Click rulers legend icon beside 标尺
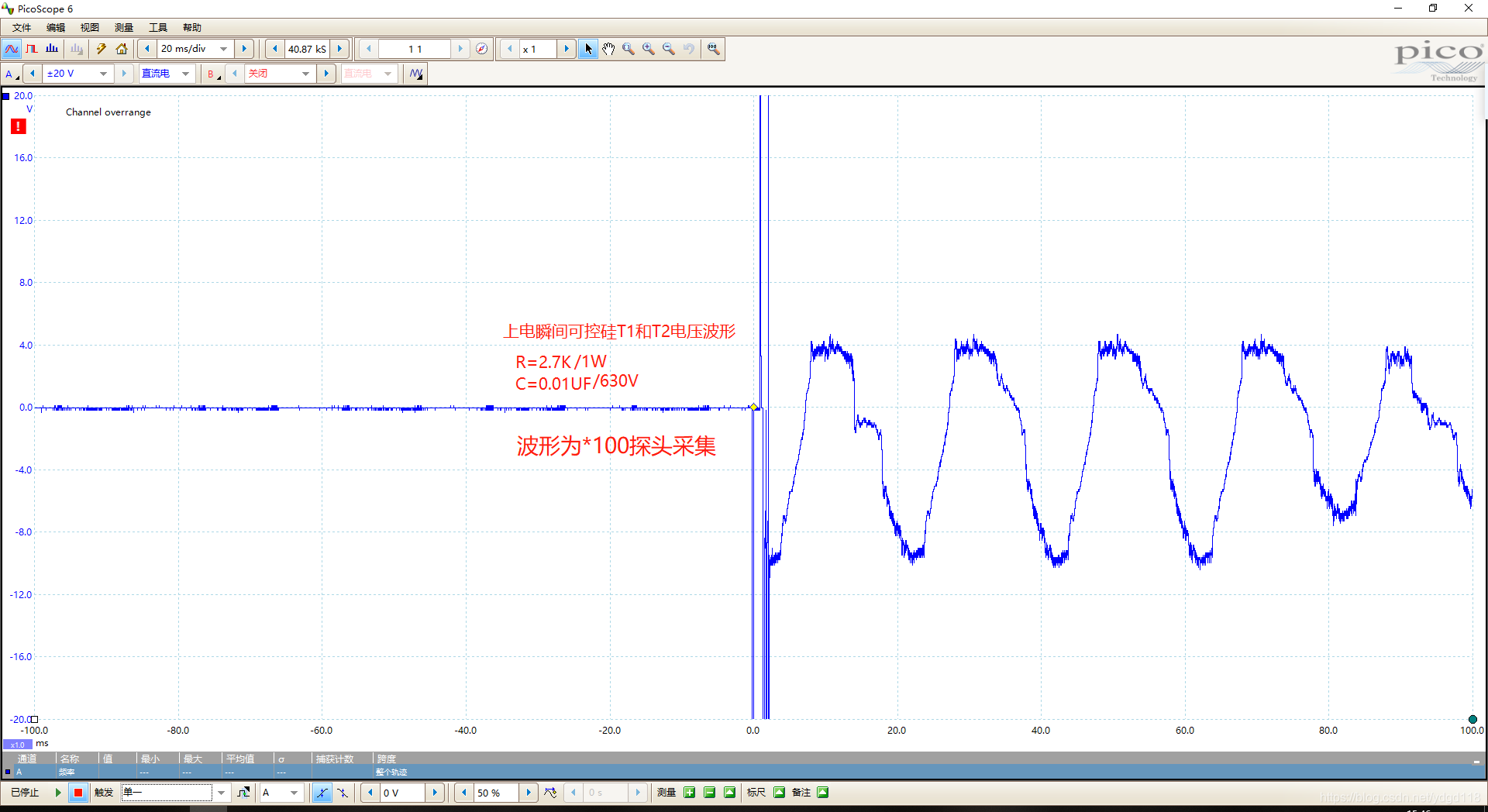Screen dimensions: 1488x812 (x=779, y=793)
